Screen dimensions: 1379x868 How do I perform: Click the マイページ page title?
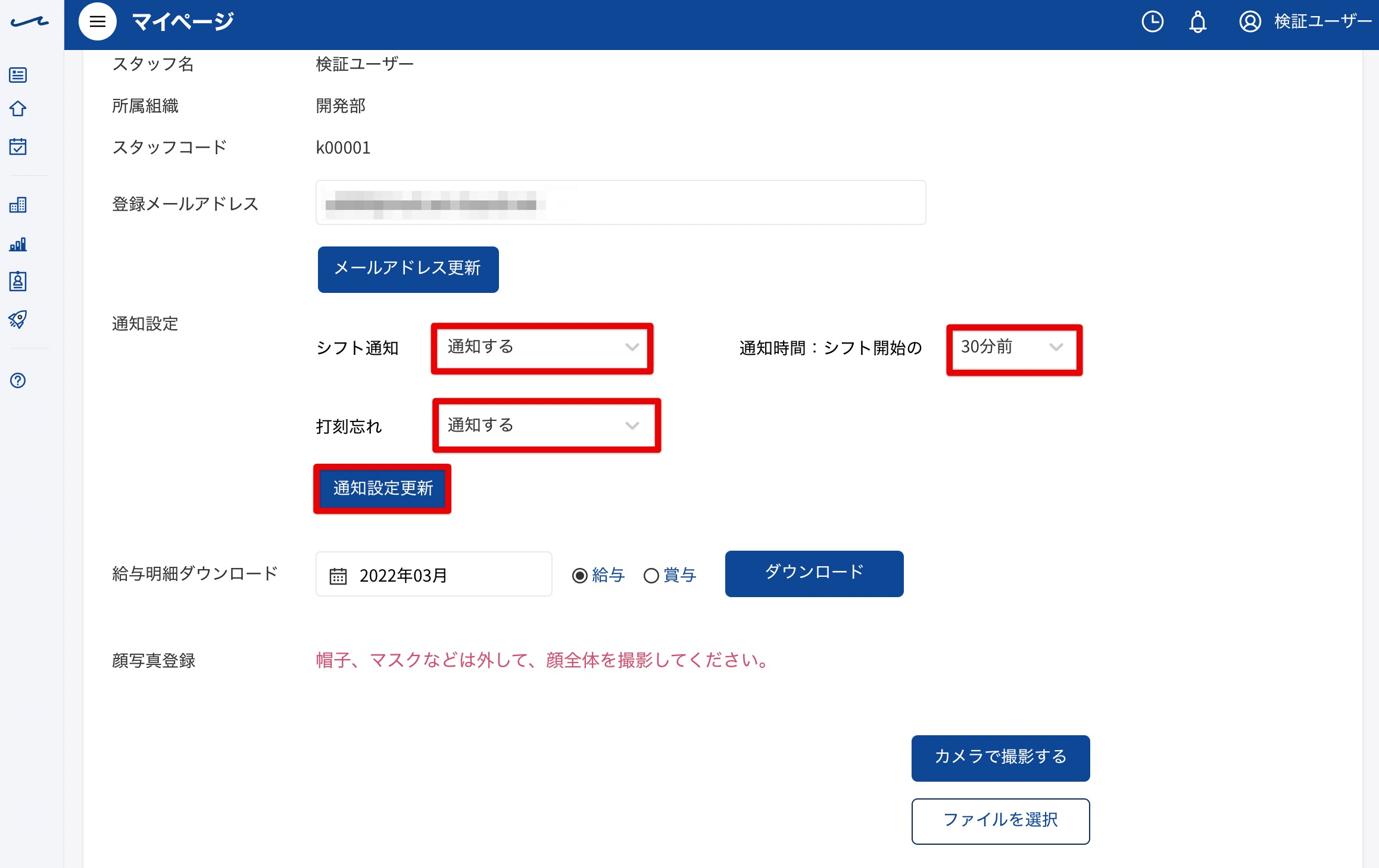pos(183,22)
